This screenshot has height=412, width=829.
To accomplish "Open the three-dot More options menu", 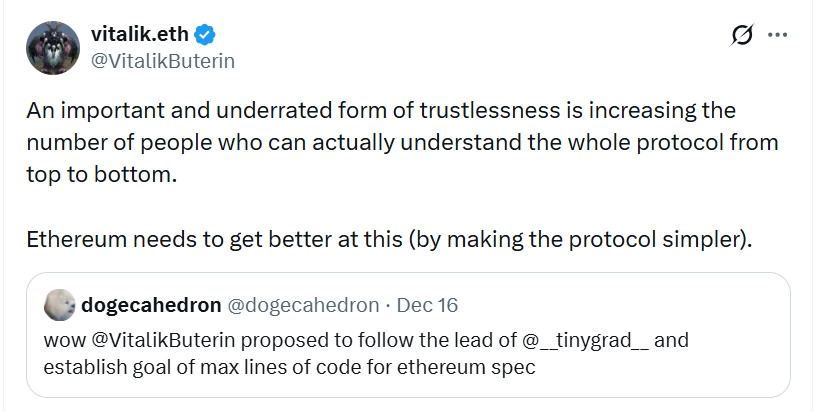I will pos(777,35).
